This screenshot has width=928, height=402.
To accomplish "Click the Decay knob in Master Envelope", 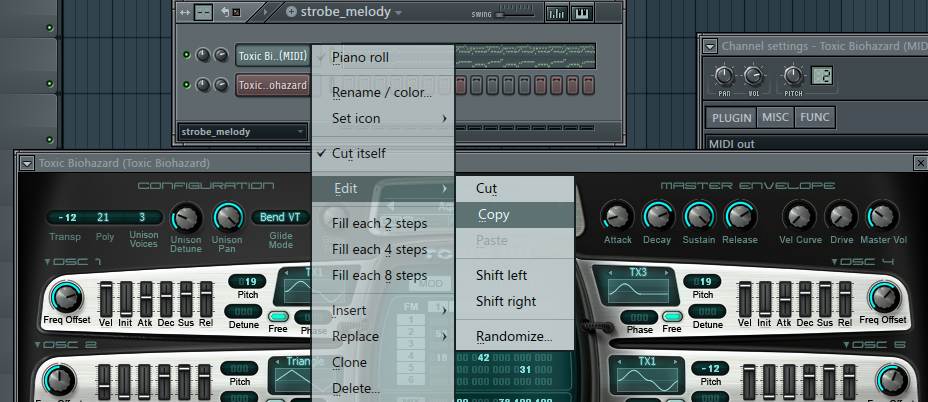I will 658,216.
